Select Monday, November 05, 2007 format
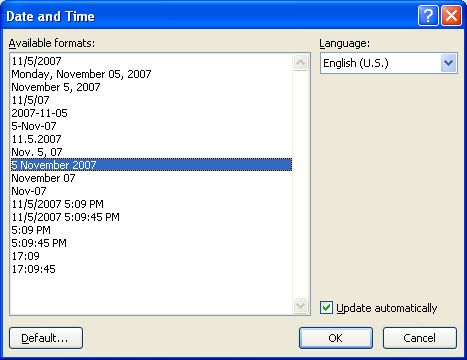467x360 pixels. (x=151, y=74)
